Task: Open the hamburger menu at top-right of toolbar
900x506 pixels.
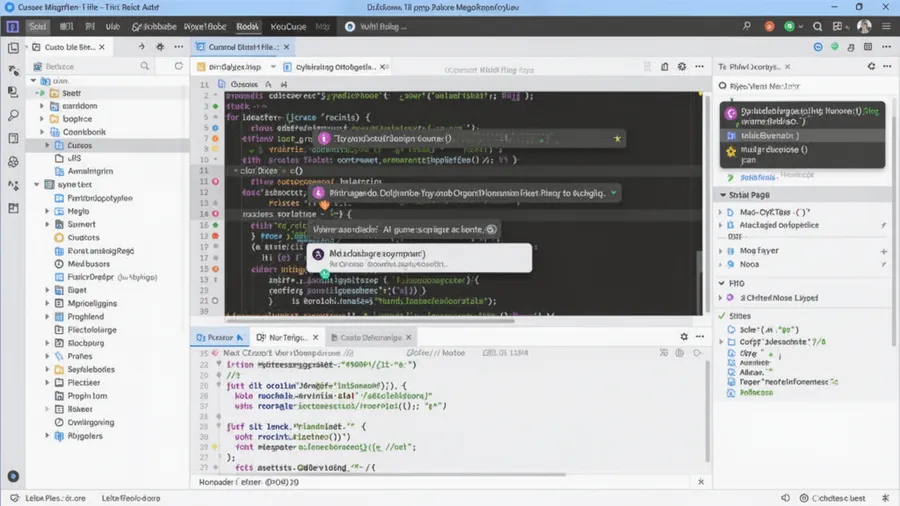Action: coord(887,26)
